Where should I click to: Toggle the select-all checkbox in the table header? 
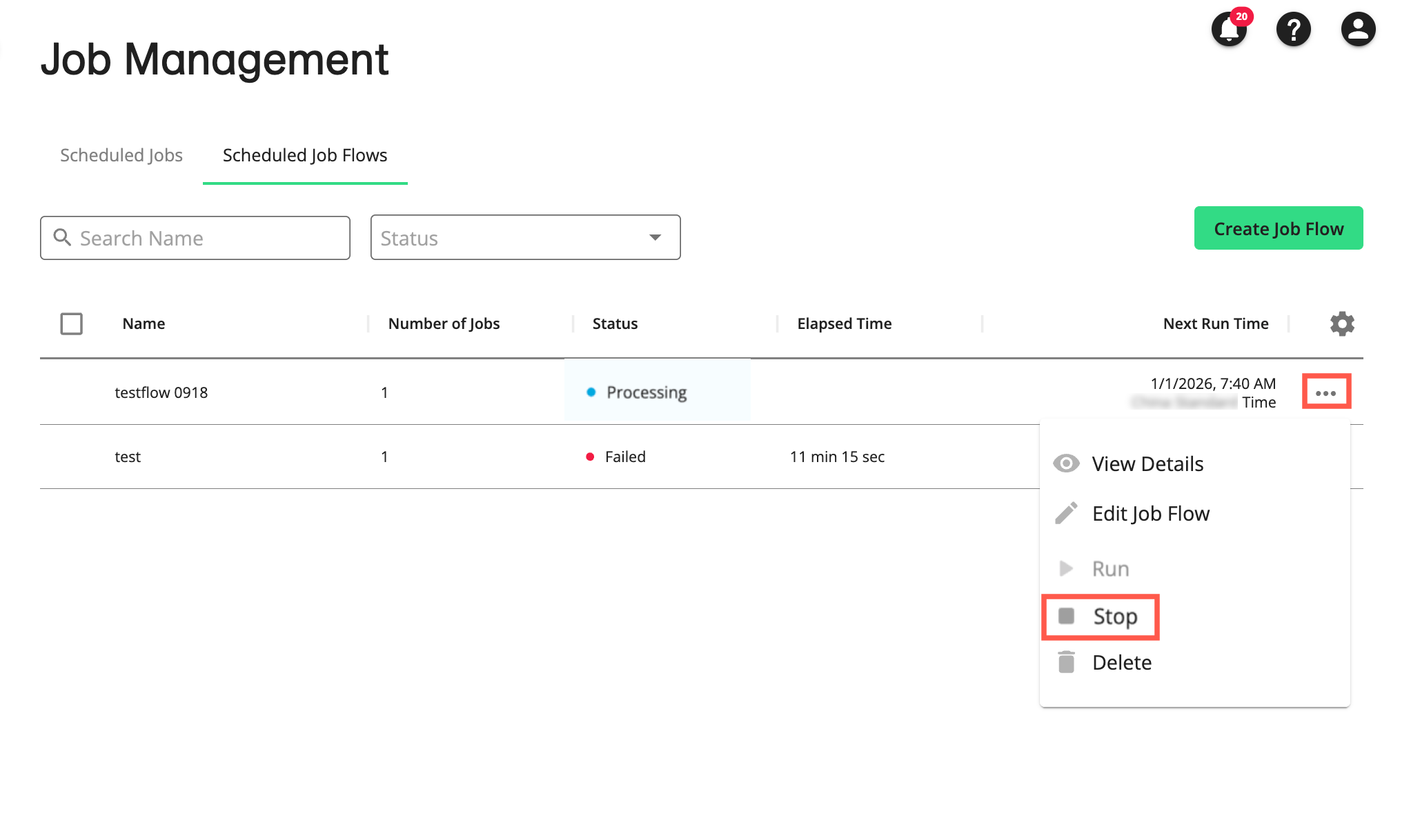tap(71, 323)
